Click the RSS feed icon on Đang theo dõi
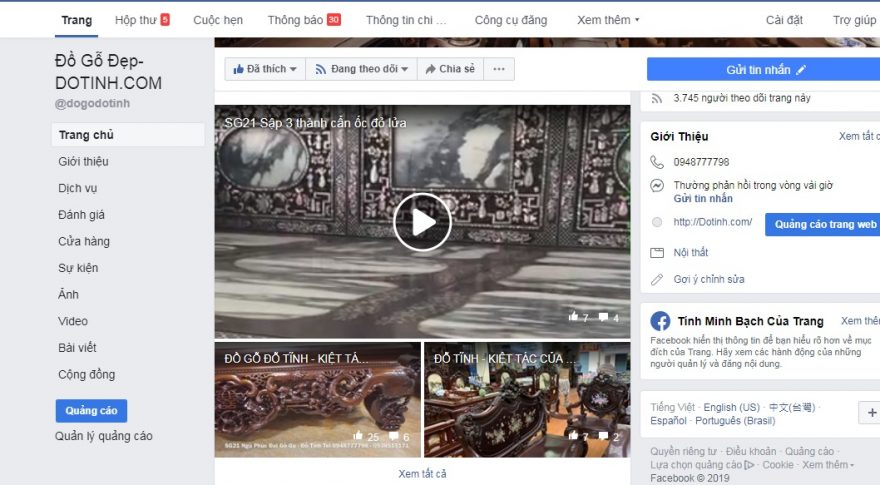 [x=320, y=69]
